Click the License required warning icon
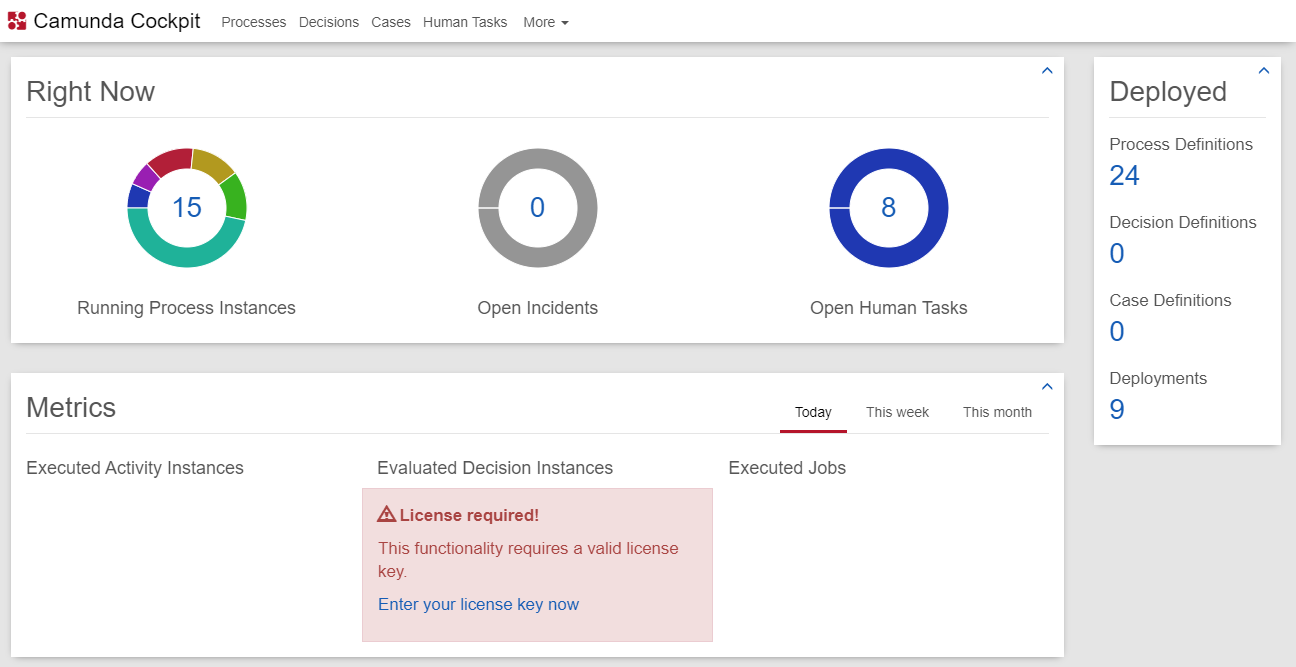This screenshot has height=667, width=1296. pyautogui.click(x=386, y=515)
